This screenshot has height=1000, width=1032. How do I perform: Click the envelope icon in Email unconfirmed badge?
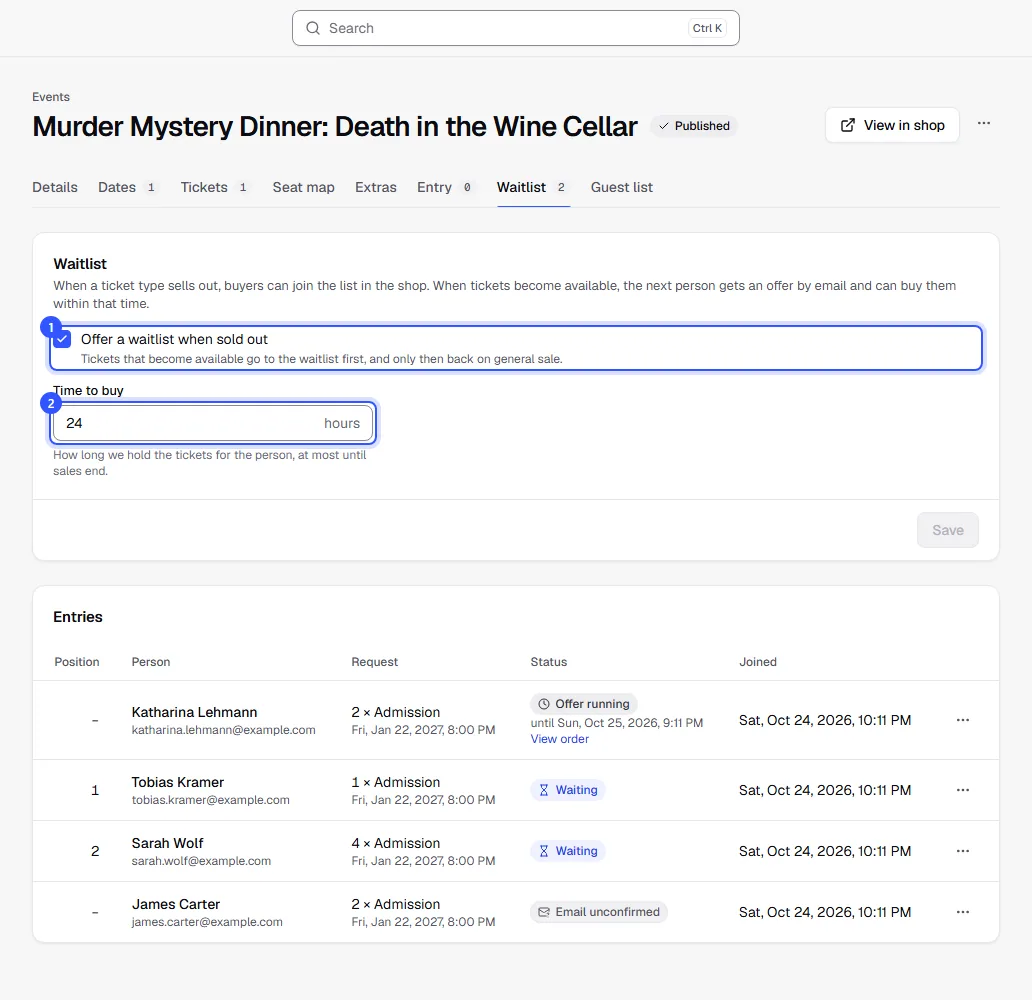click(544, 912)
